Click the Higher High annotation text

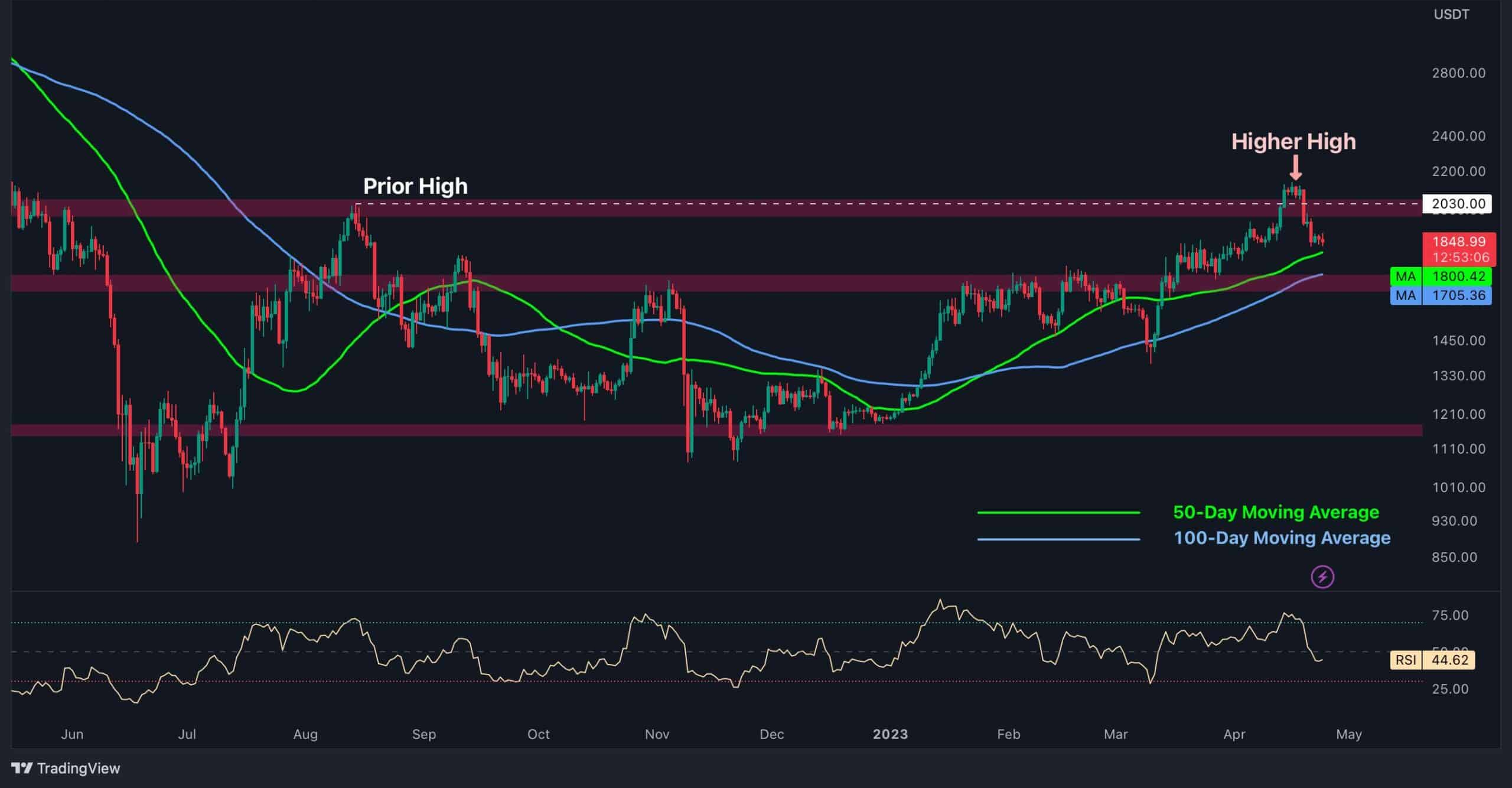click(x=1293, y=142)
